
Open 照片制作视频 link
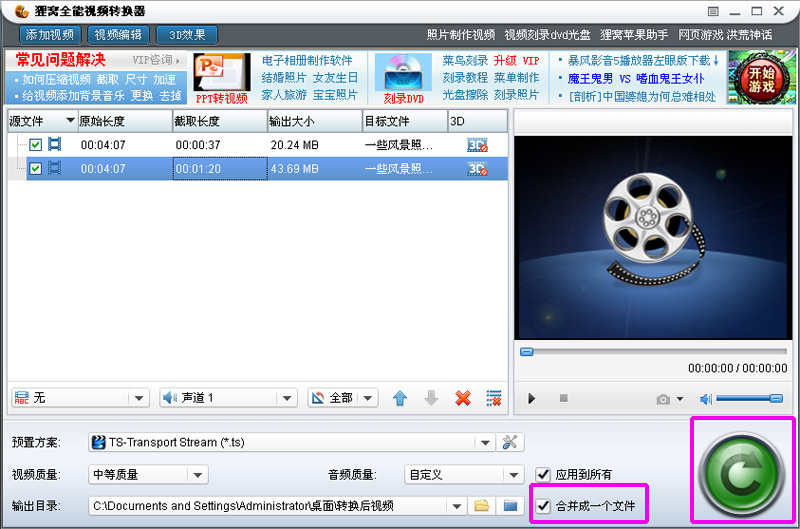coord(461,35)
